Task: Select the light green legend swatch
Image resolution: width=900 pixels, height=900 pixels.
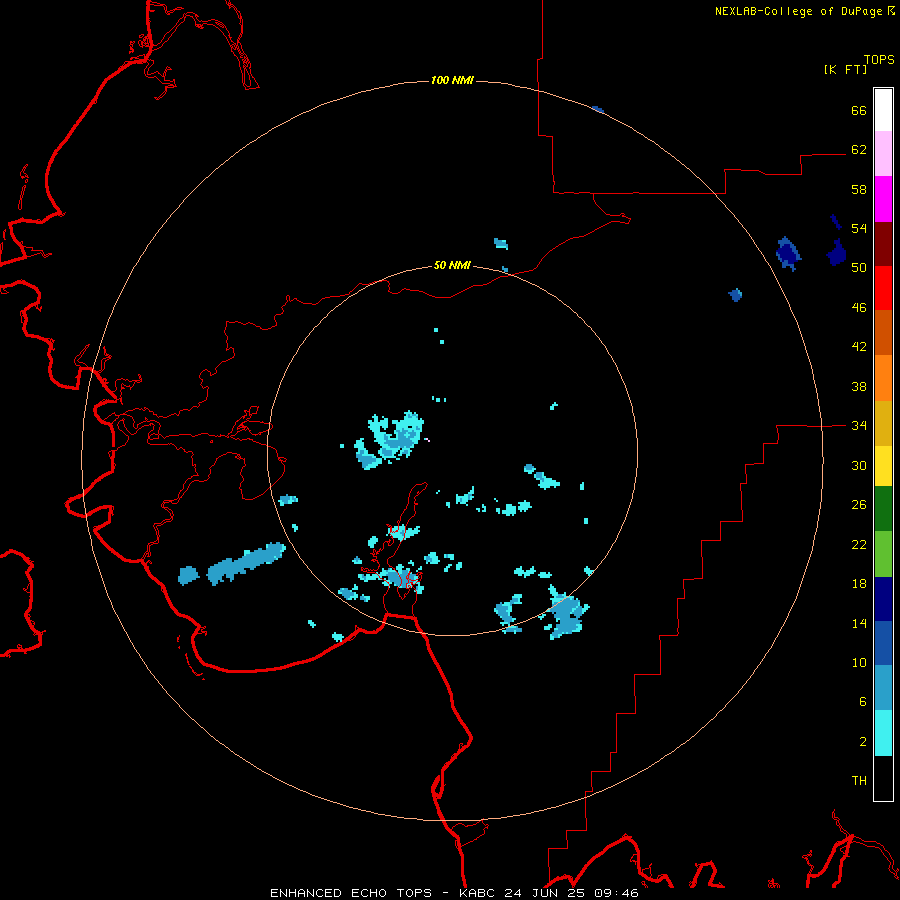Action: [883, 554]
